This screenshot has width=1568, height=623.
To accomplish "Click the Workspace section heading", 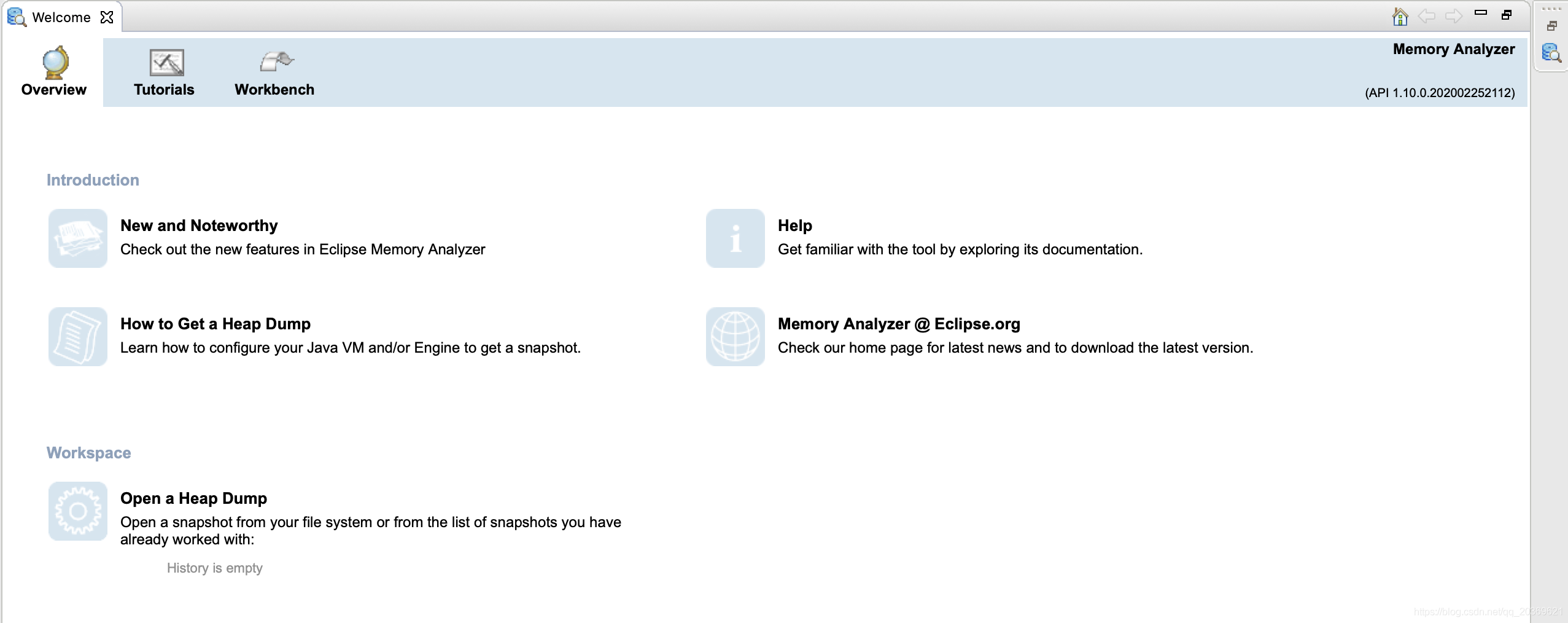I will point(89,453).
